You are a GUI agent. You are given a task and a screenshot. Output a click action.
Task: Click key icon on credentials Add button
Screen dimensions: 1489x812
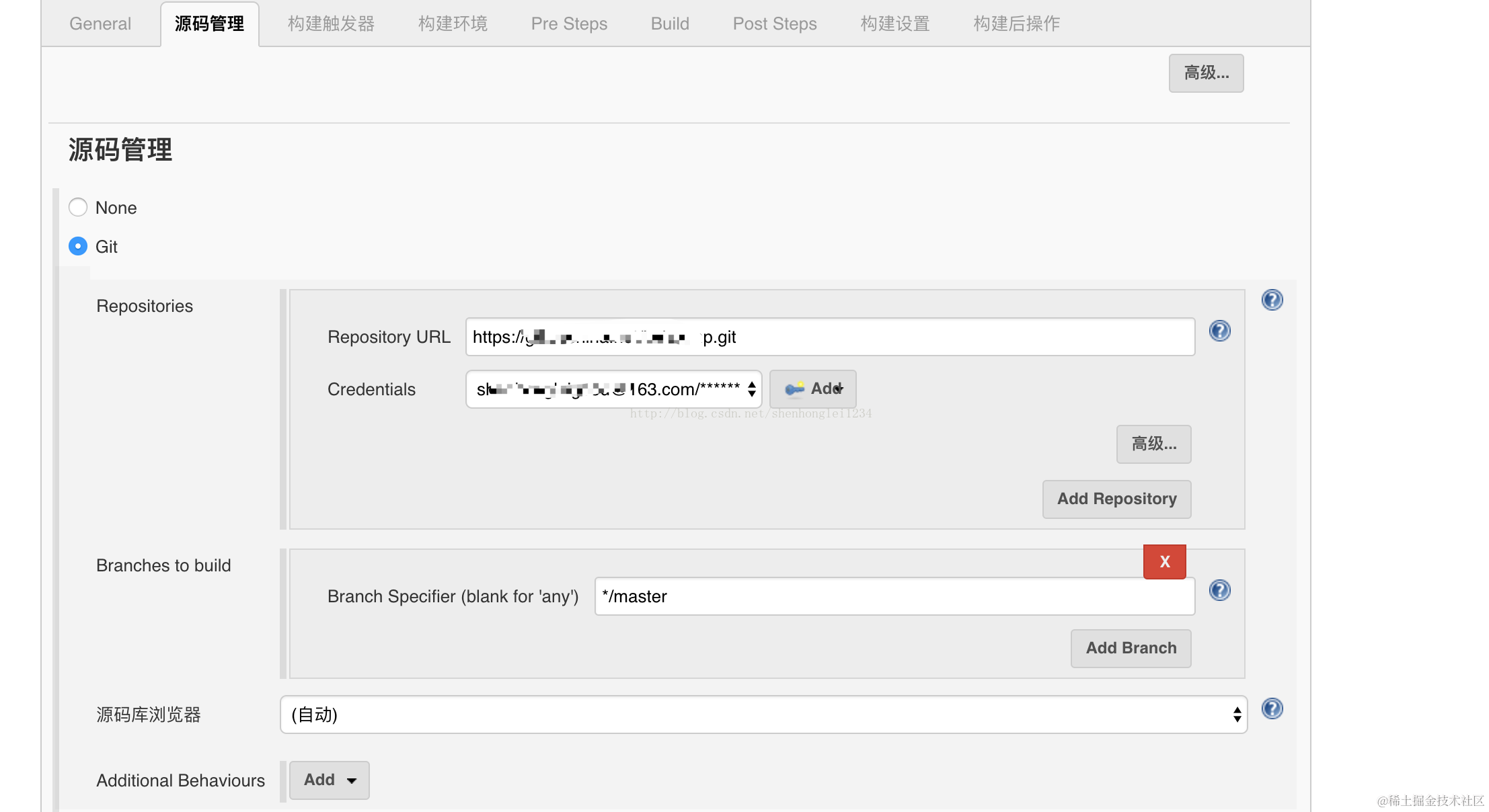point(794,389)
